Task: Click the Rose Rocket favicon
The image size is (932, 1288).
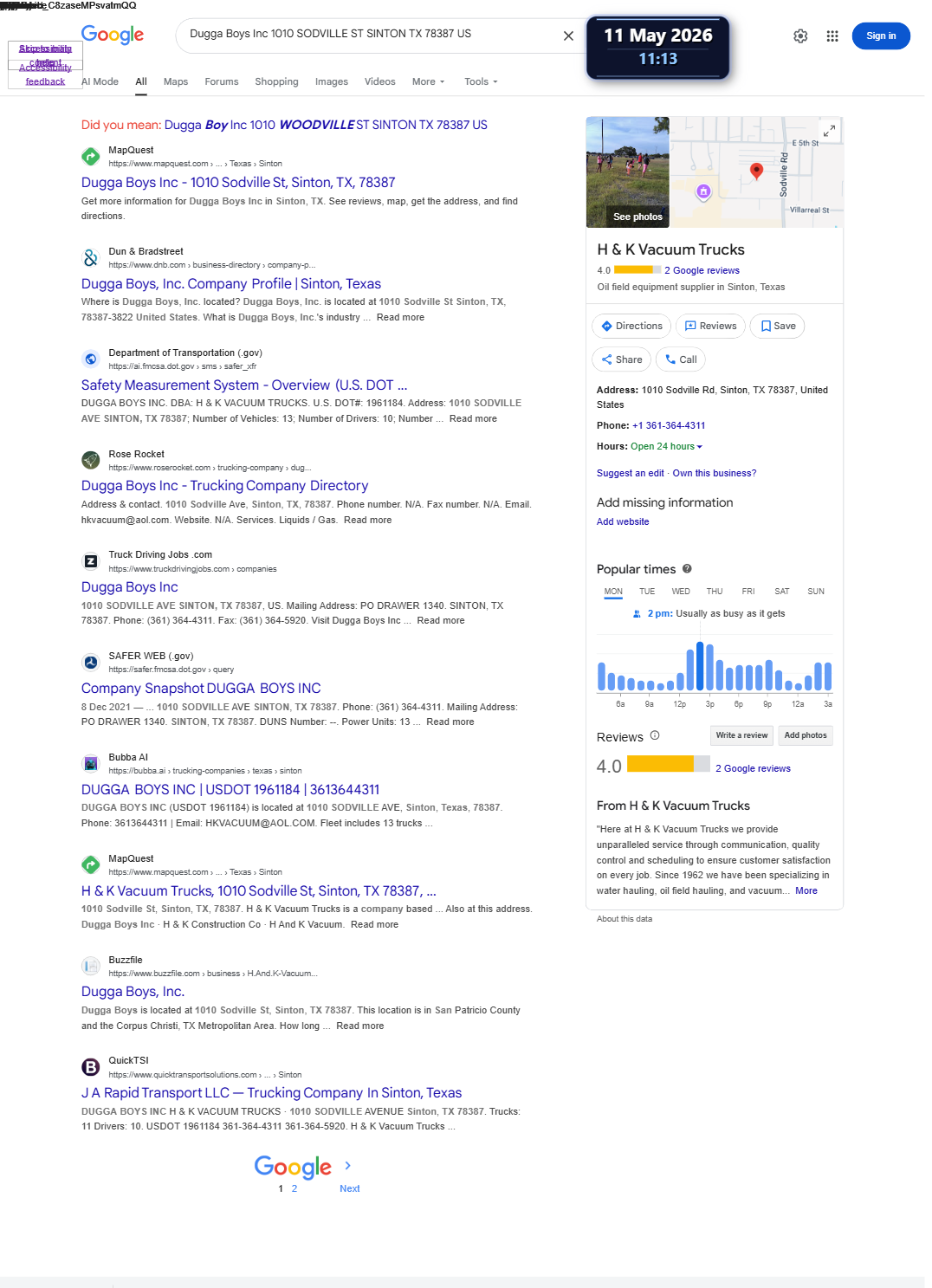Action: coord(91,460)
